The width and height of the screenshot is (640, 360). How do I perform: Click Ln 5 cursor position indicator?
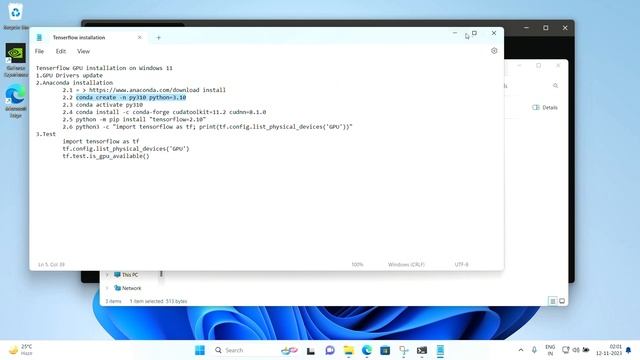51,264
